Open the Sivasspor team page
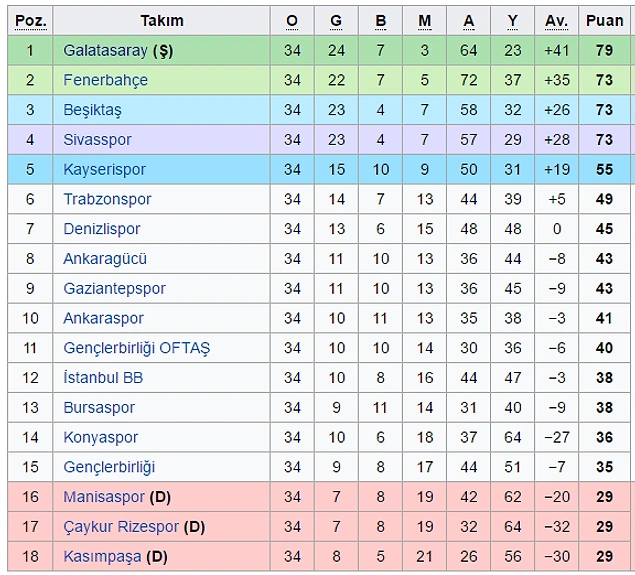 (97, 140)
